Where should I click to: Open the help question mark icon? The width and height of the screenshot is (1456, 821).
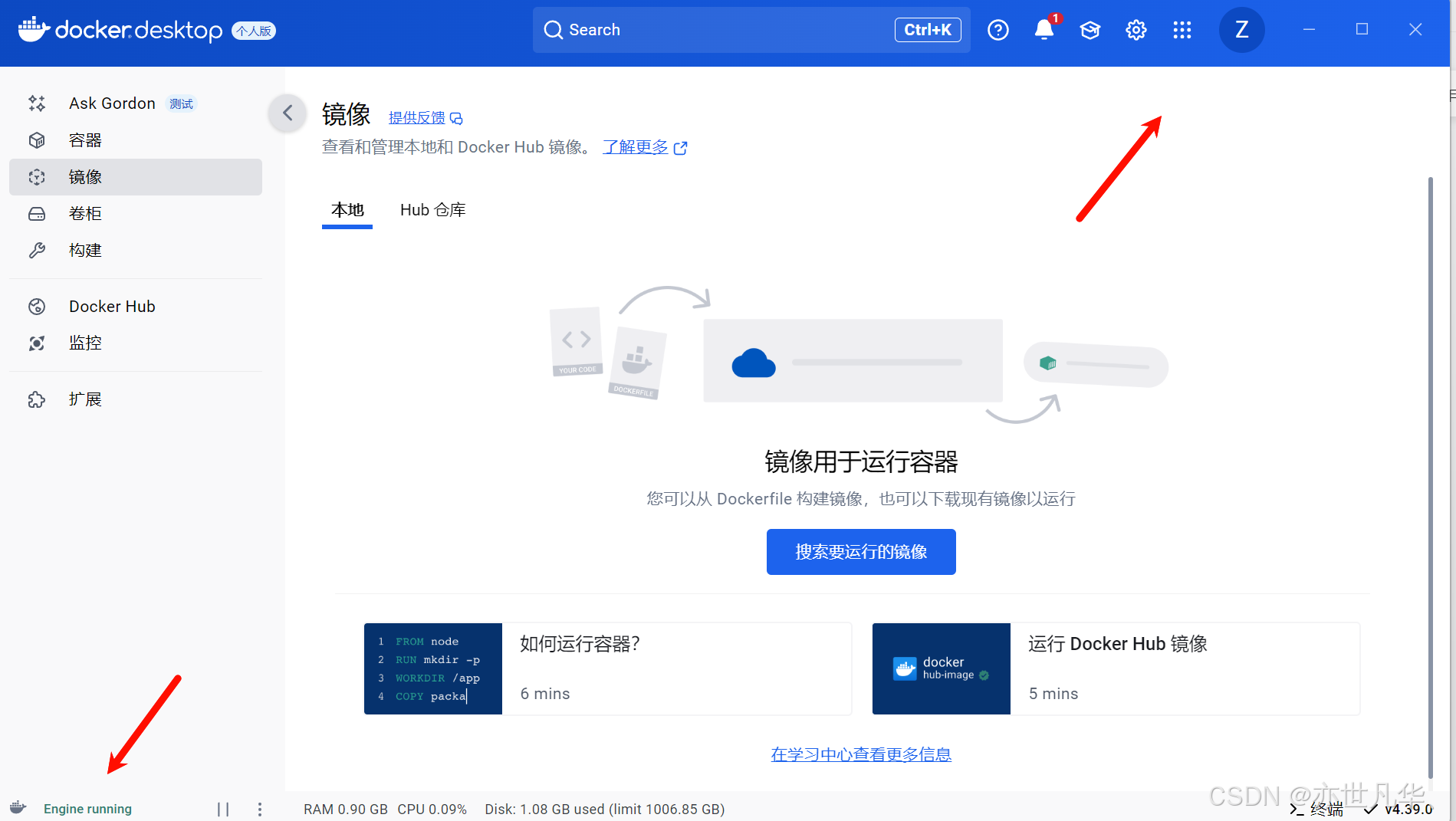point(998,30)
